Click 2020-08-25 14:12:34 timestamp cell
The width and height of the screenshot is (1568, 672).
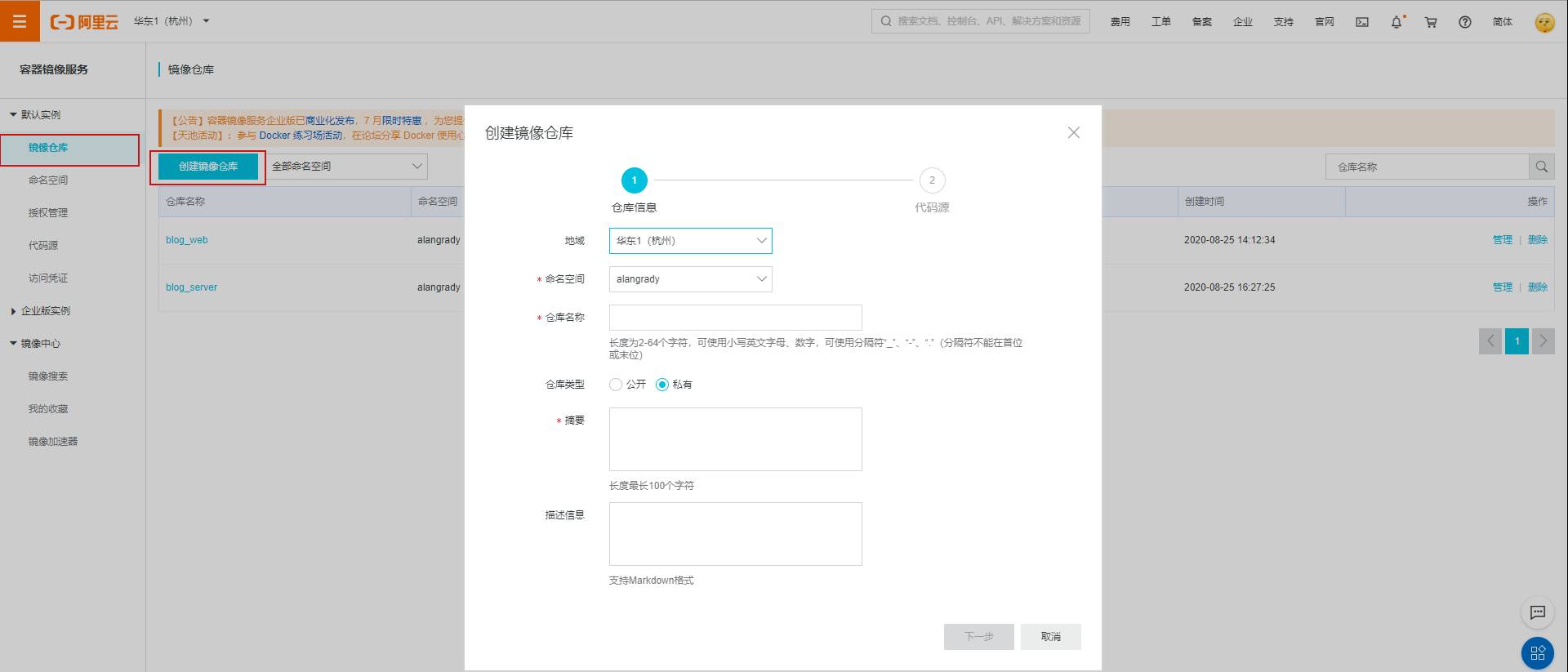(1229, 240)
